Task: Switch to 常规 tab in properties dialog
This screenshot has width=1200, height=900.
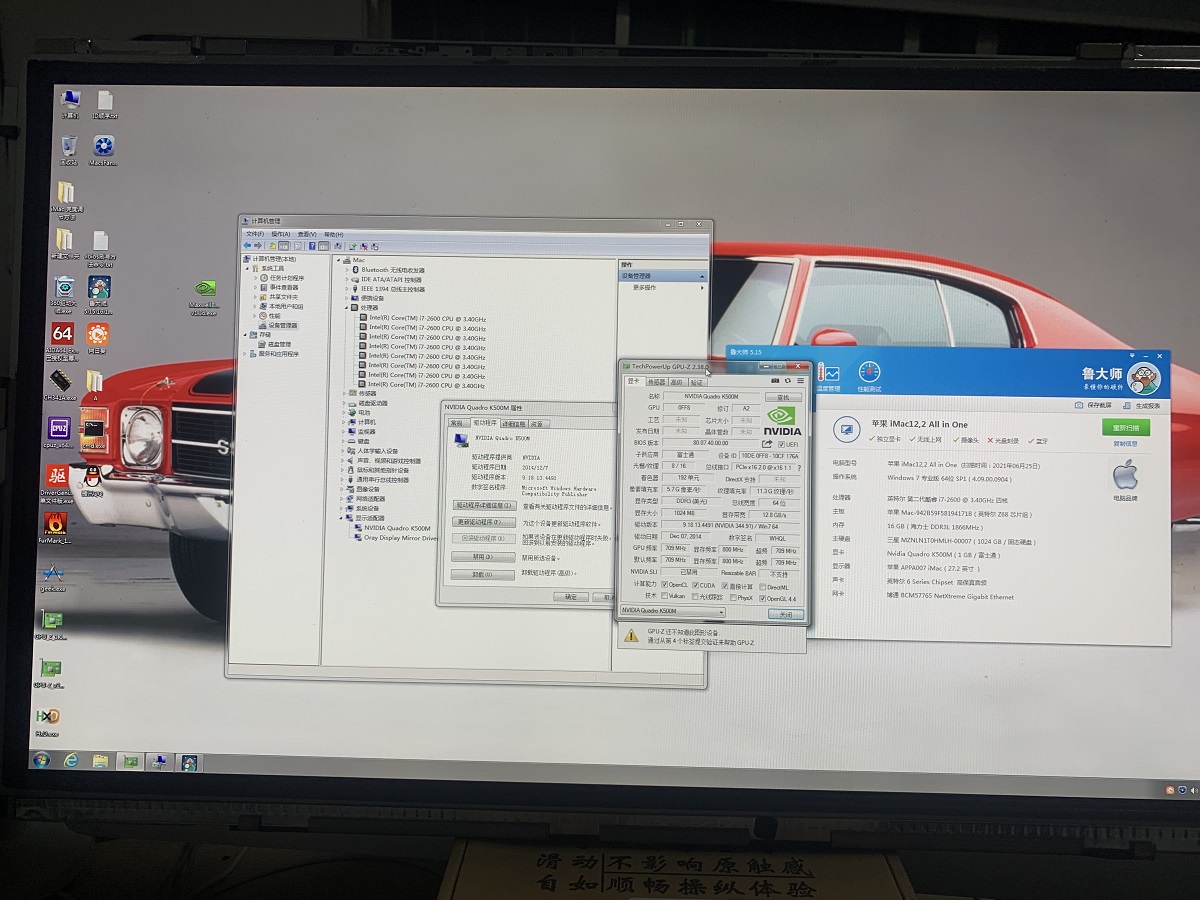Action: coord(457,423)
